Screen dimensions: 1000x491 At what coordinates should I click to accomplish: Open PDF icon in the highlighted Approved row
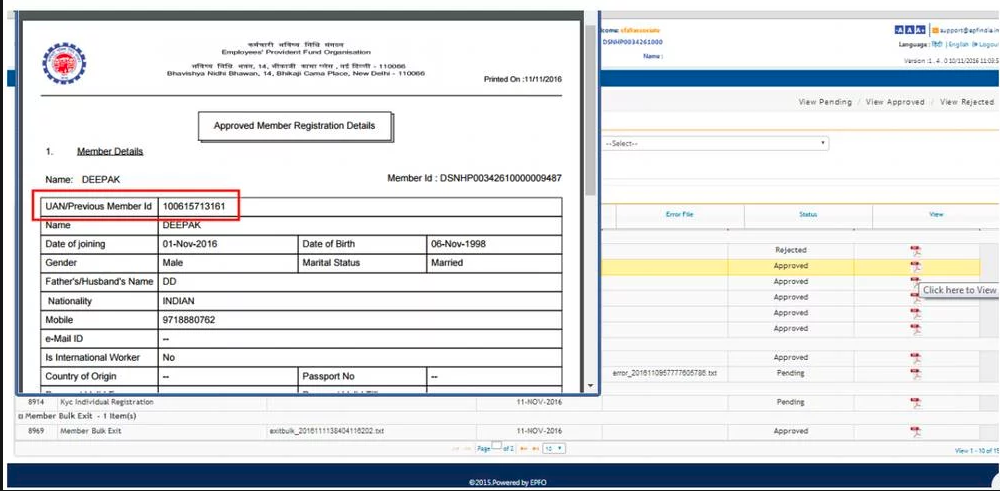coord(915,267)
